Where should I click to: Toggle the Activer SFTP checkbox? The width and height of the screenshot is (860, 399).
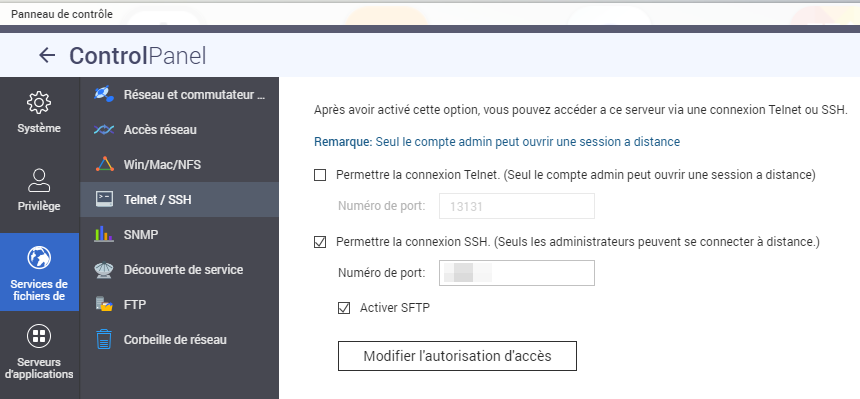click(344, 308)
